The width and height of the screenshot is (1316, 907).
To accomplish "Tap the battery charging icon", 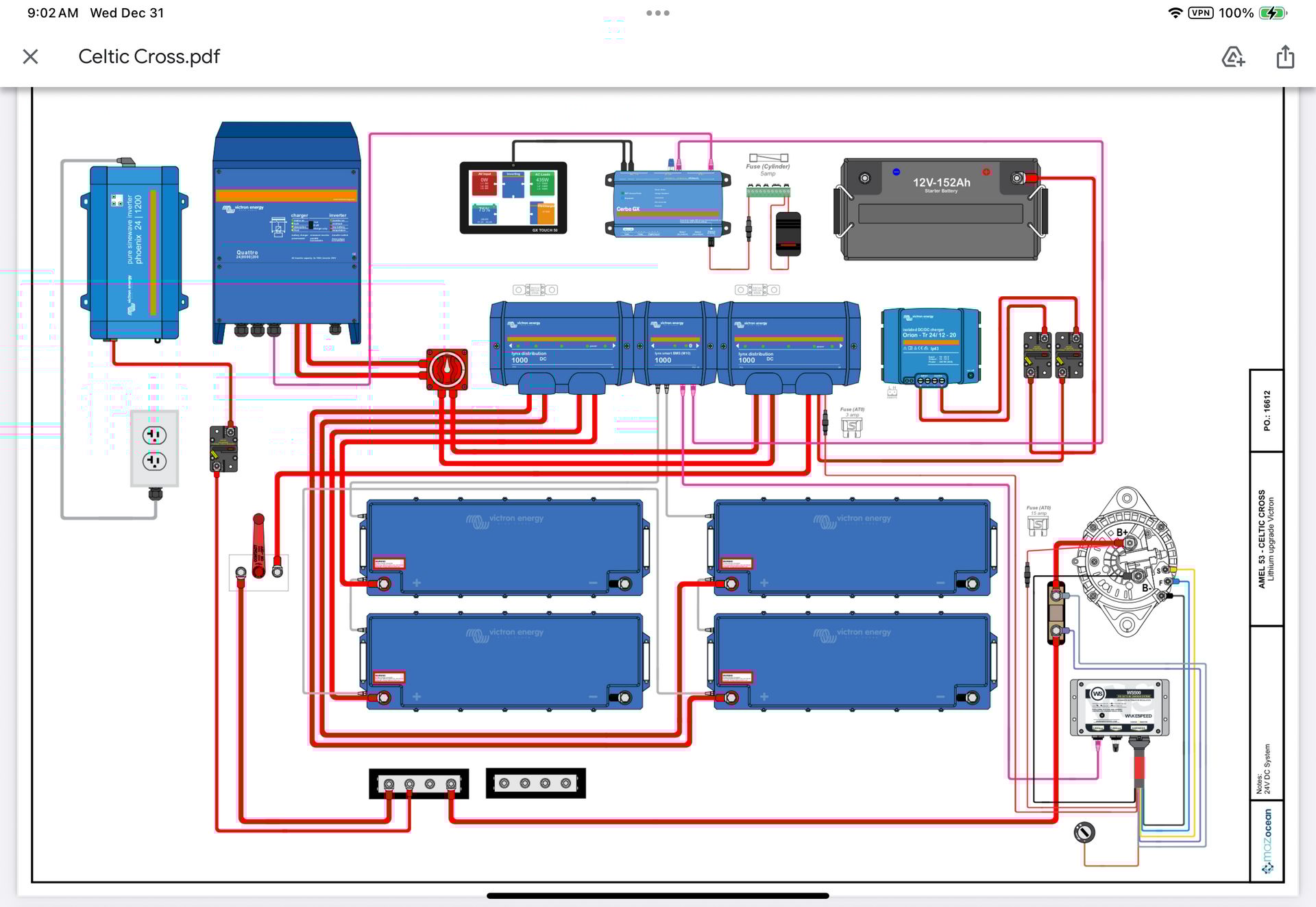I will click(x=1273, y=13).
